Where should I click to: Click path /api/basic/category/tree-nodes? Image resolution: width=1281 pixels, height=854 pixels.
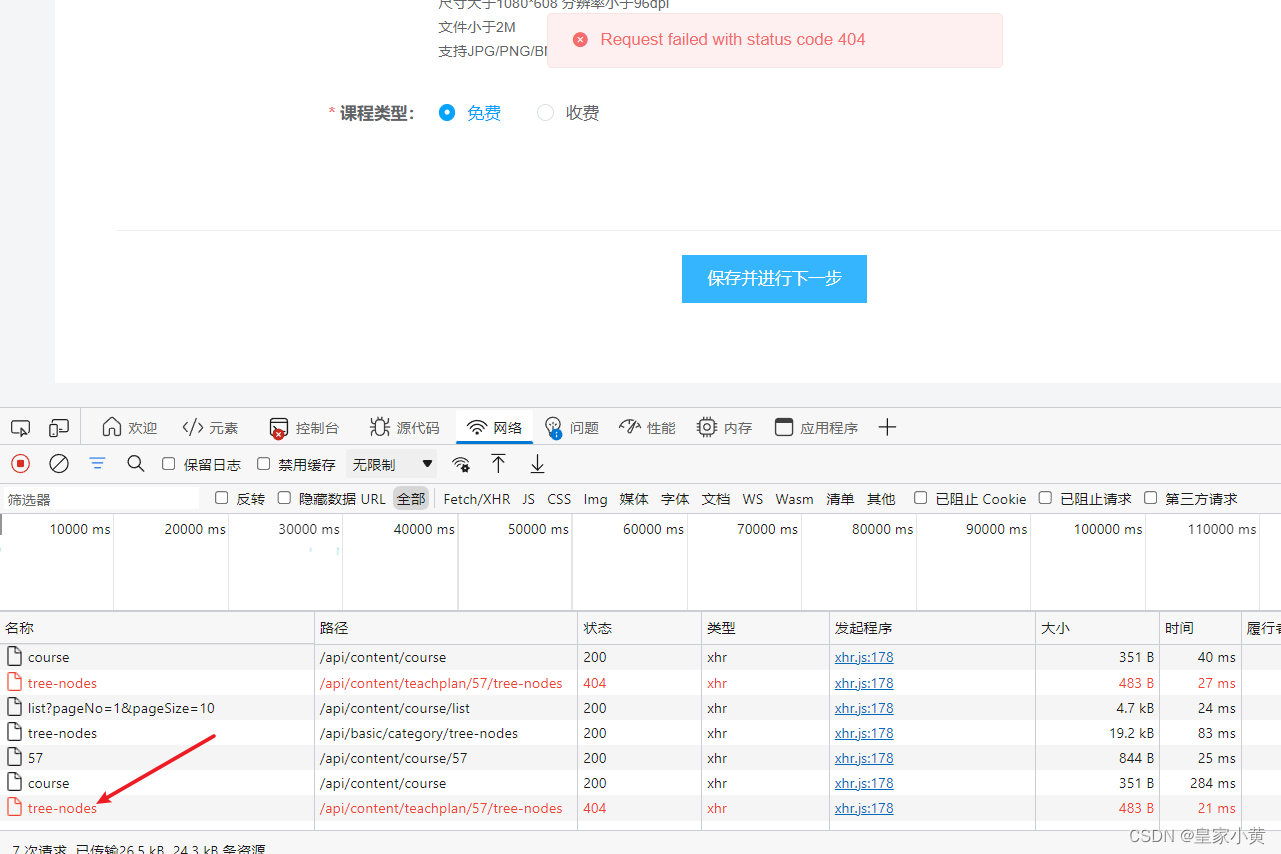(x=419, y=733)
